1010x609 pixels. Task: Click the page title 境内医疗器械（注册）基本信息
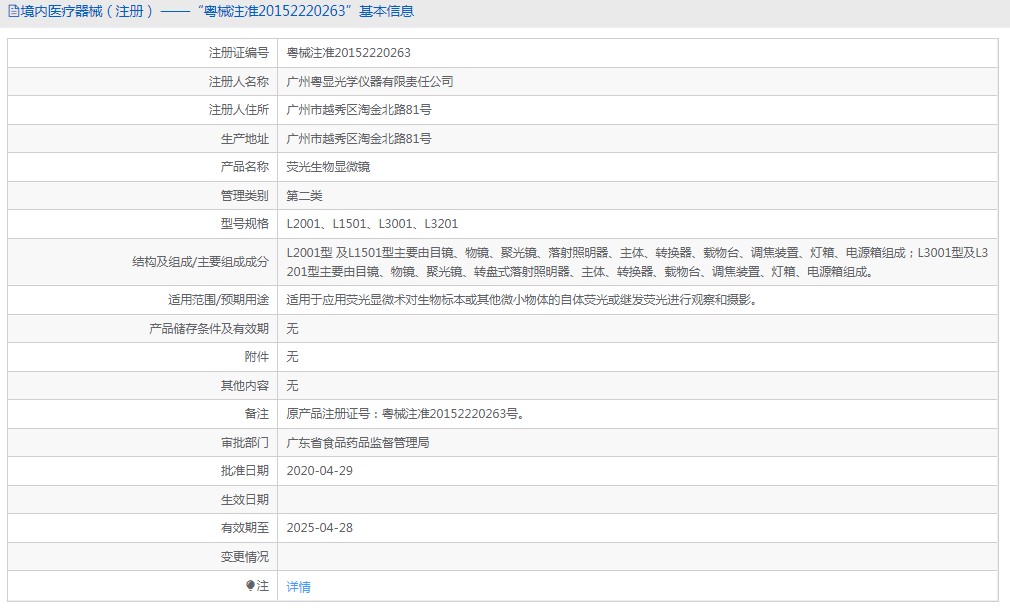pos(216,12)
